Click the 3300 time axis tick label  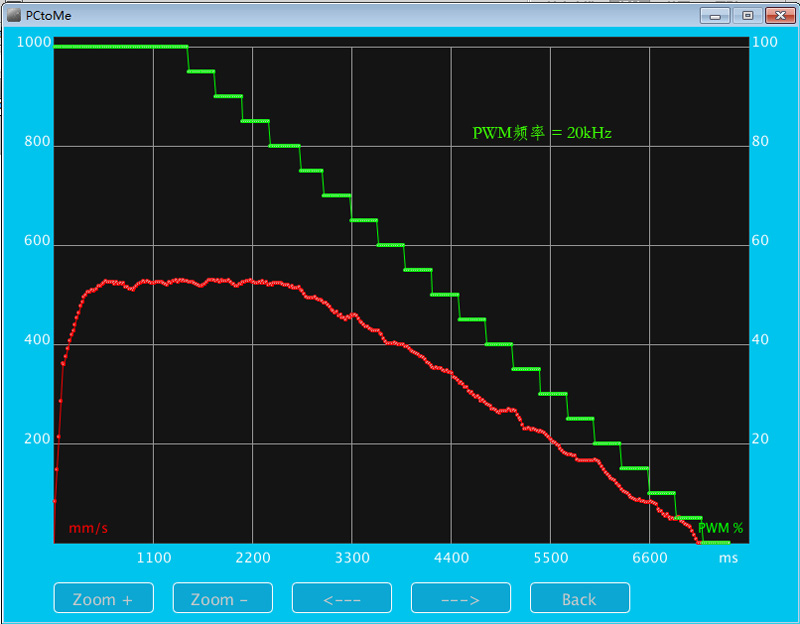pyautogui.click(x=352, y=558)
